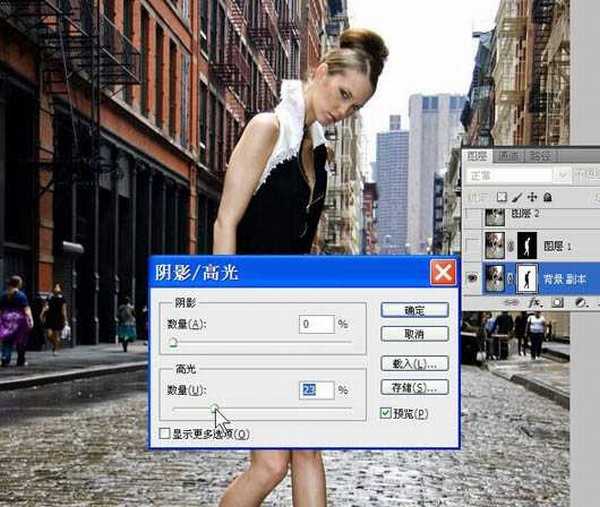Screen dimensions: 600x507
Task: Switch to the 通道 channels tab
Action: pos(508,155)
